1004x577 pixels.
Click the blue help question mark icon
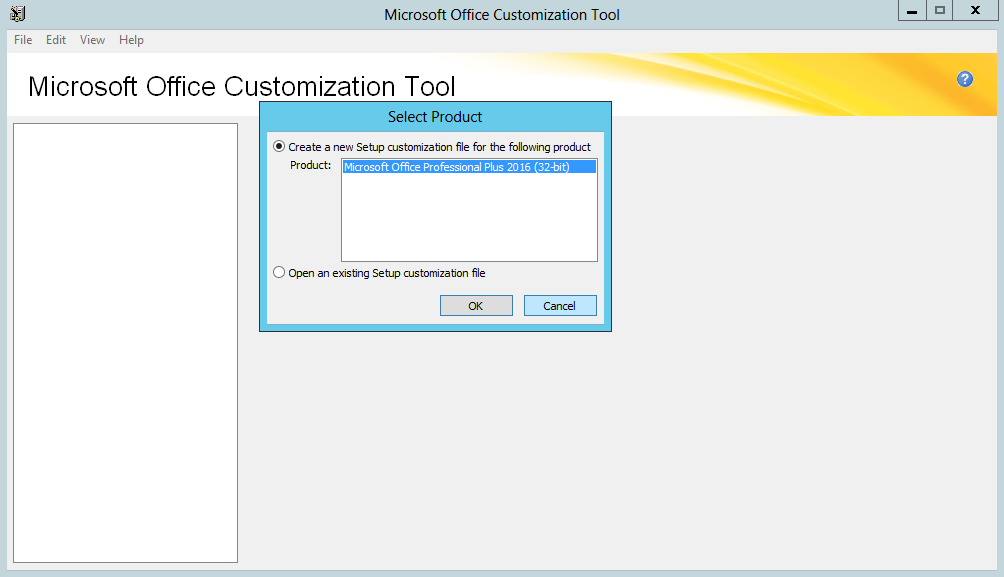[964, 79]
